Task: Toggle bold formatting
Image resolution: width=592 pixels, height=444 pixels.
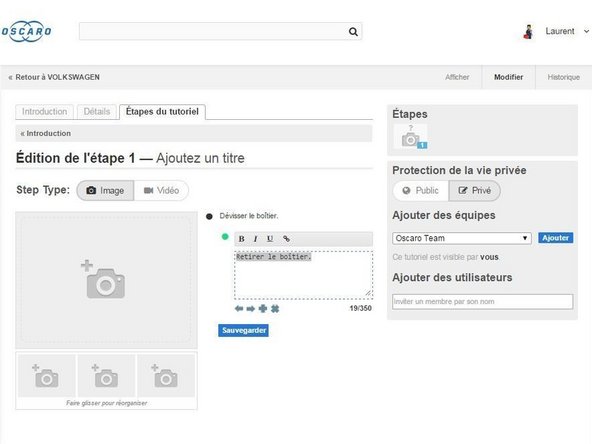Action: (x=242, y=239)
